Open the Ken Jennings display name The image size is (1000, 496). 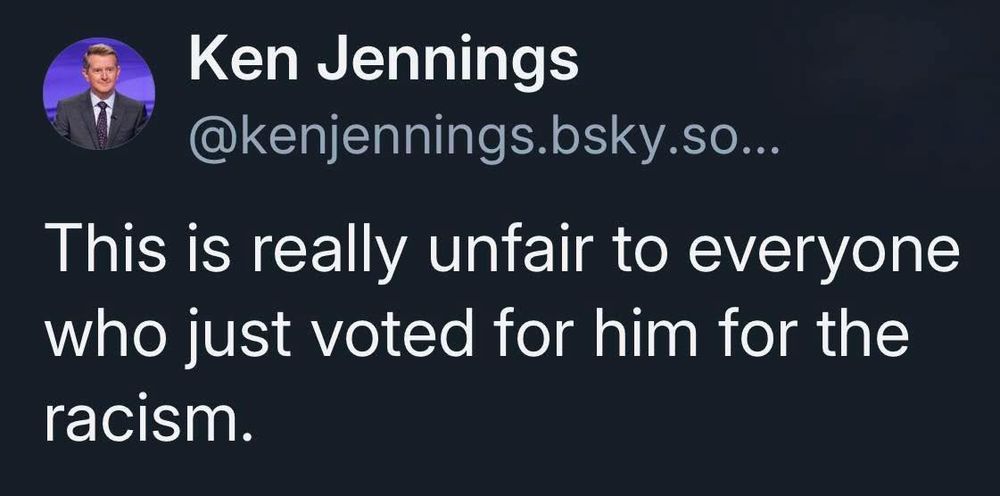click(x=382, y=61)
